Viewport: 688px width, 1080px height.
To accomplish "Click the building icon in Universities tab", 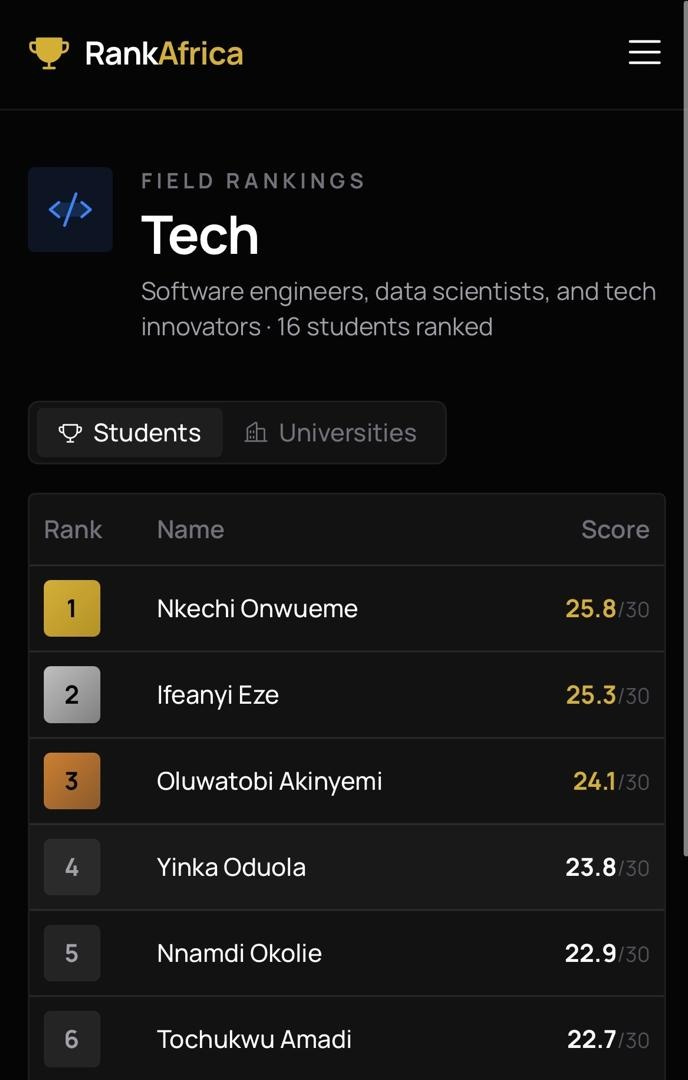I will pos(256,433).
